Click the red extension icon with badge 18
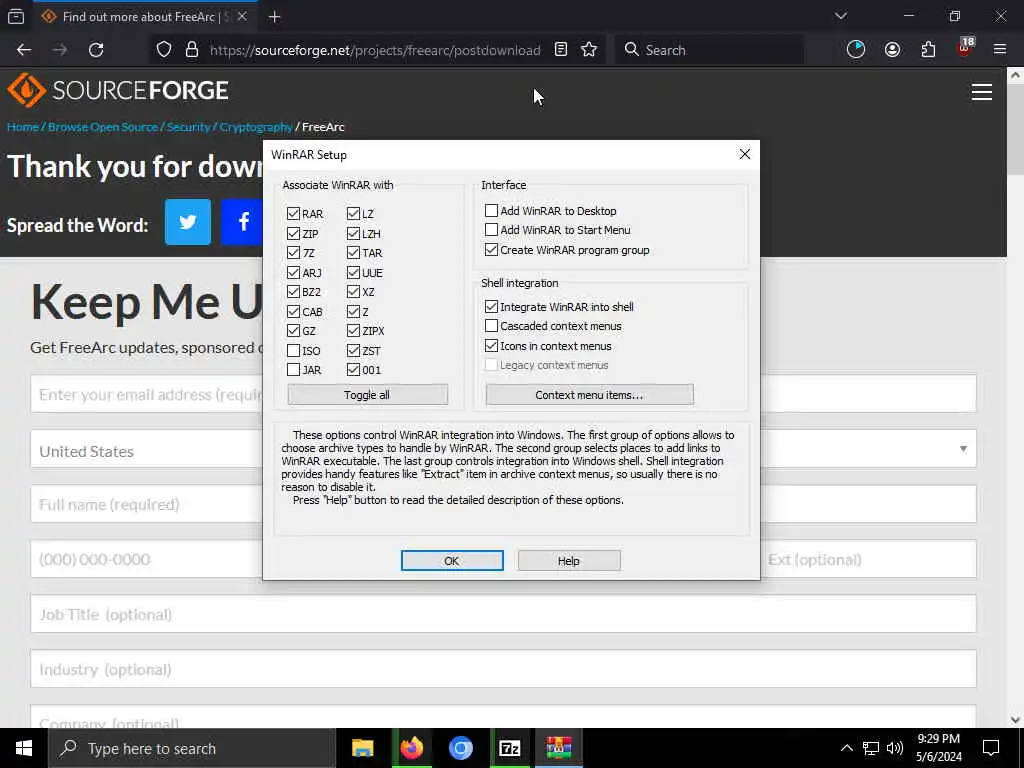The image size is (1024, 768). click(x=965, y=48)
